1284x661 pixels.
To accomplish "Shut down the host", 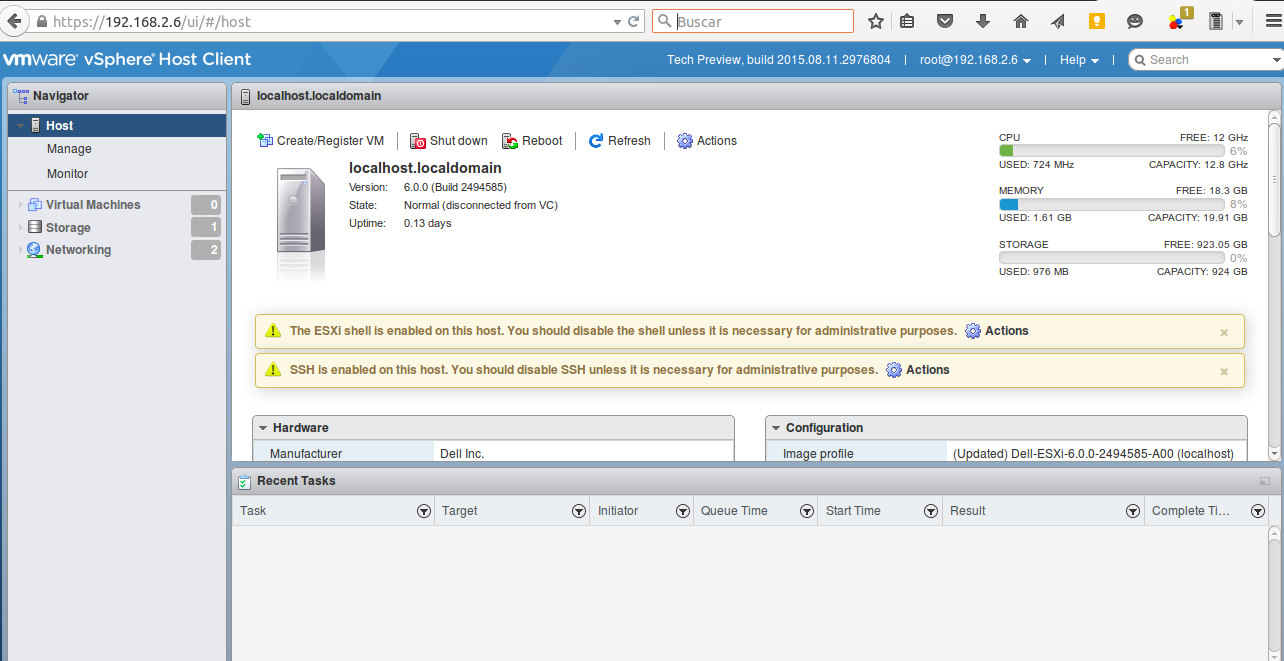I will click(449, 141).
